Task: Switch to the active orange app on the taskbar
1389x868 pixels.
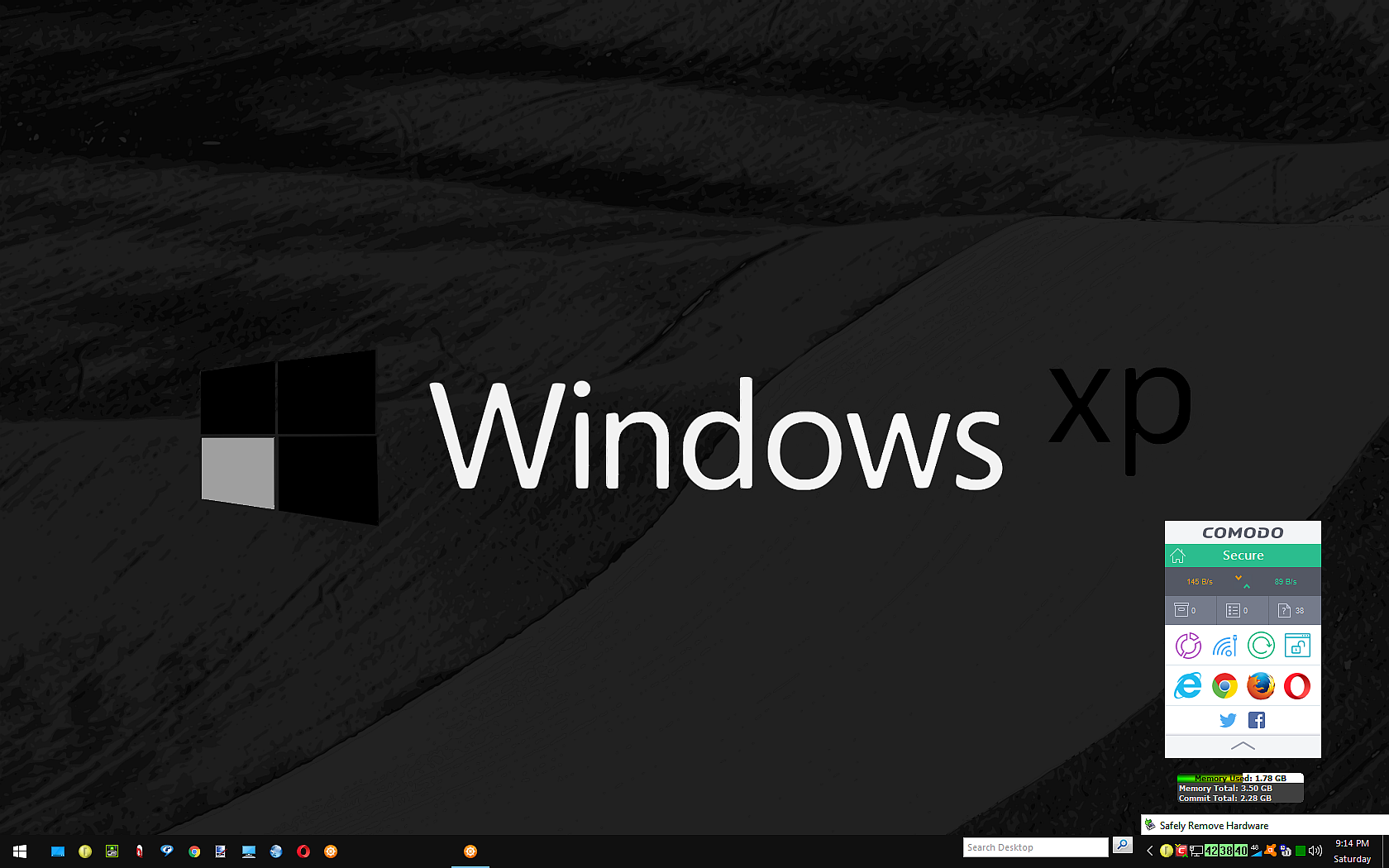Action: click(x=470, y=851)
